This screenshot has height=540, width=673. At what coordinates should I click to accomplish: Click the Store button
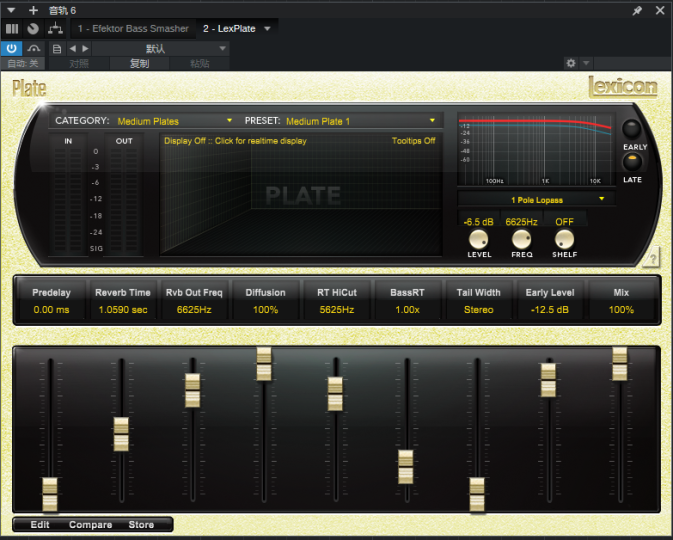click(x=141, y=524)
